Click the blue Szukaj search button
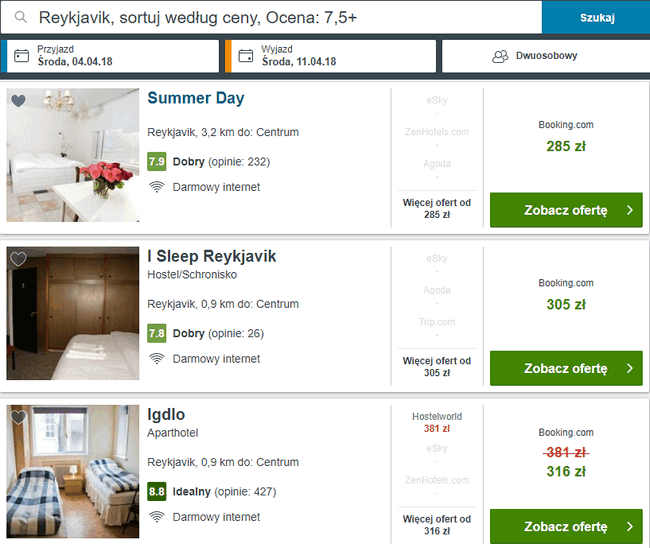Image resolution: width=650 pixels, height=548 pixels. click(596, 17)
